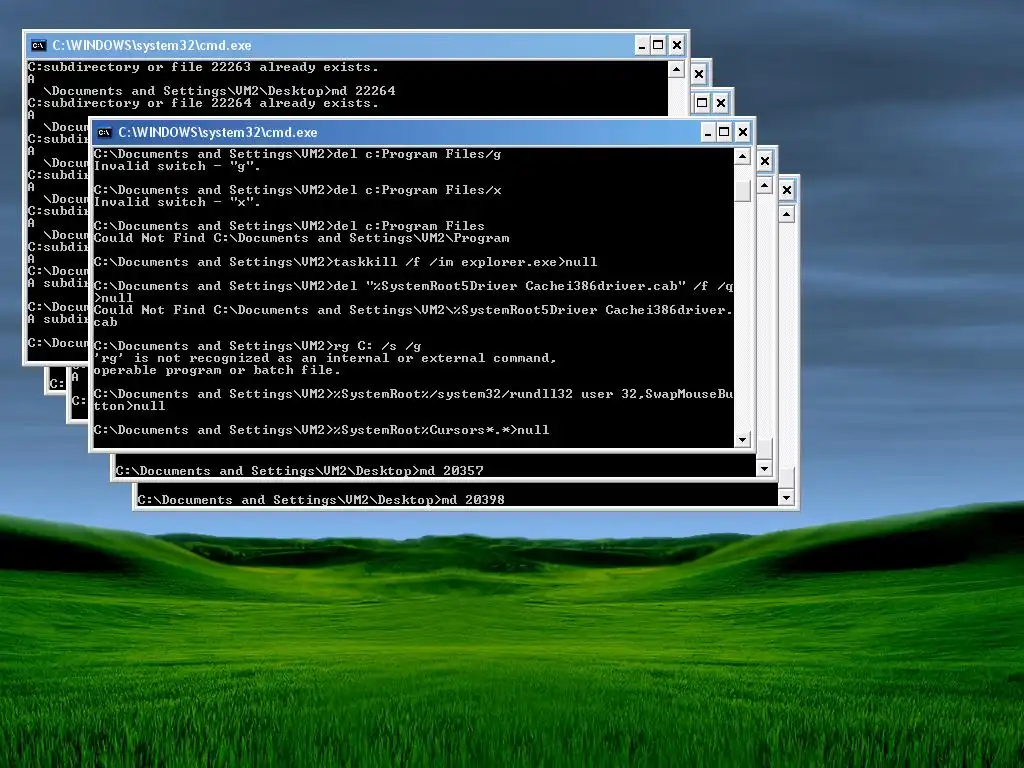Click the 'operable program or batch file.' line
The image size is (1024, 768).
217,370
